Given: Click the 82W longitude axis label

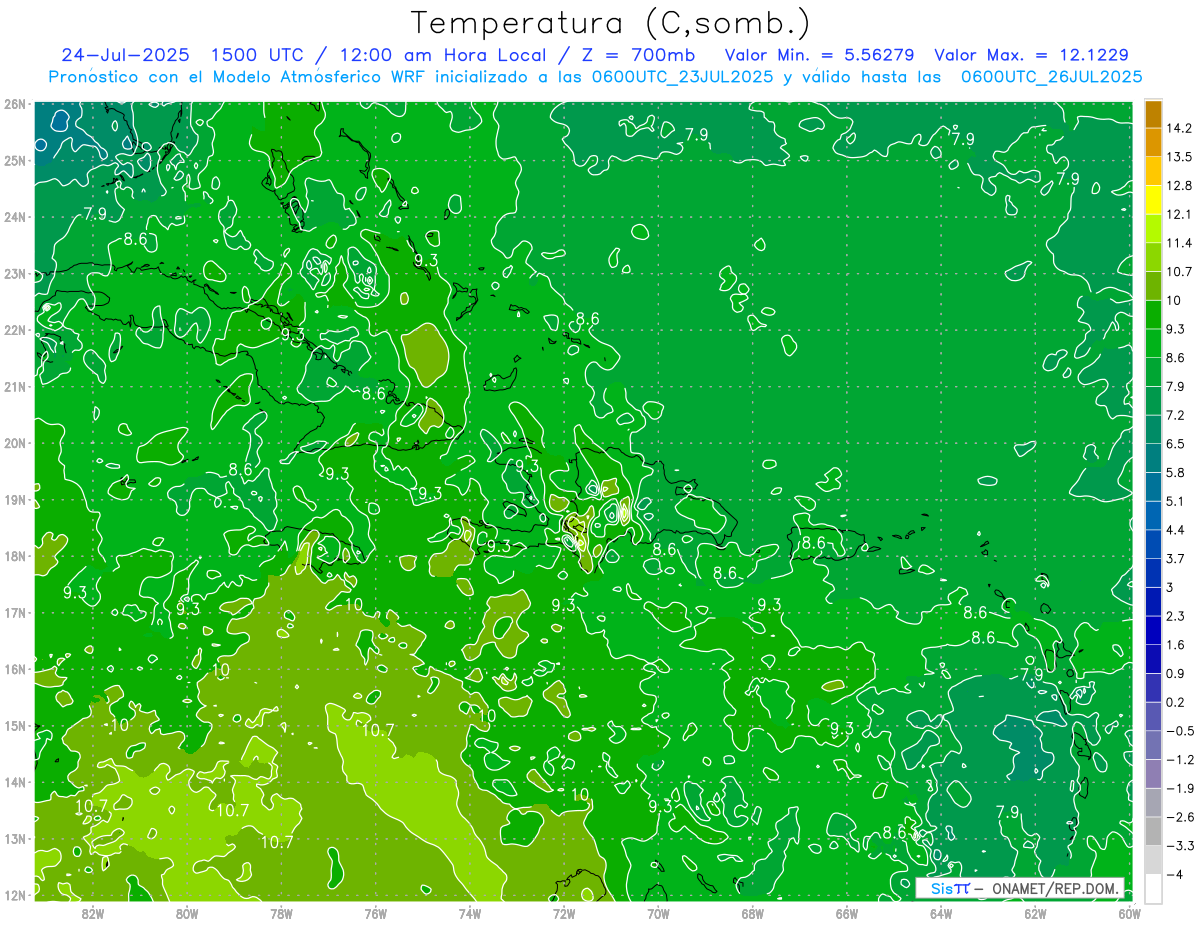Looking at the screenshot, I should tap(93, 913).
